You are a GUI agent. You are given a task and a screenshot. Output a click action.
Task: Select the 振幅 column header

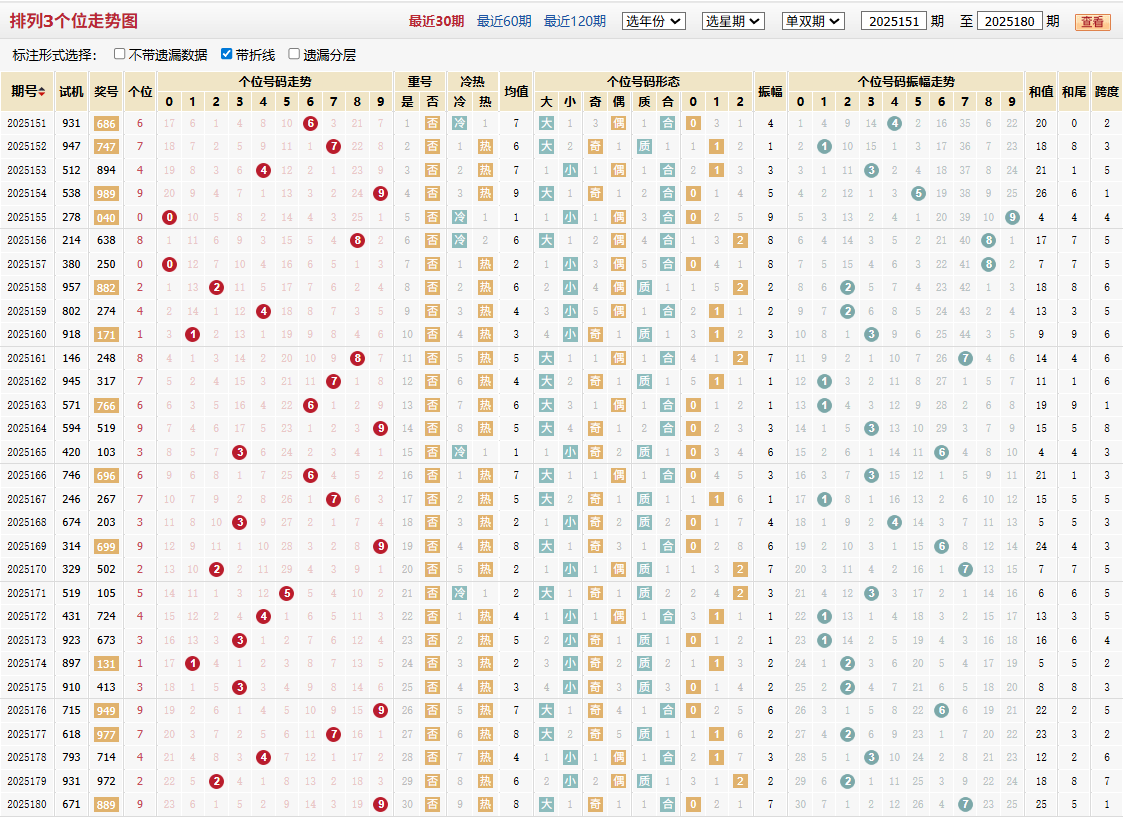pyautogui.click(x=770, y=91)
